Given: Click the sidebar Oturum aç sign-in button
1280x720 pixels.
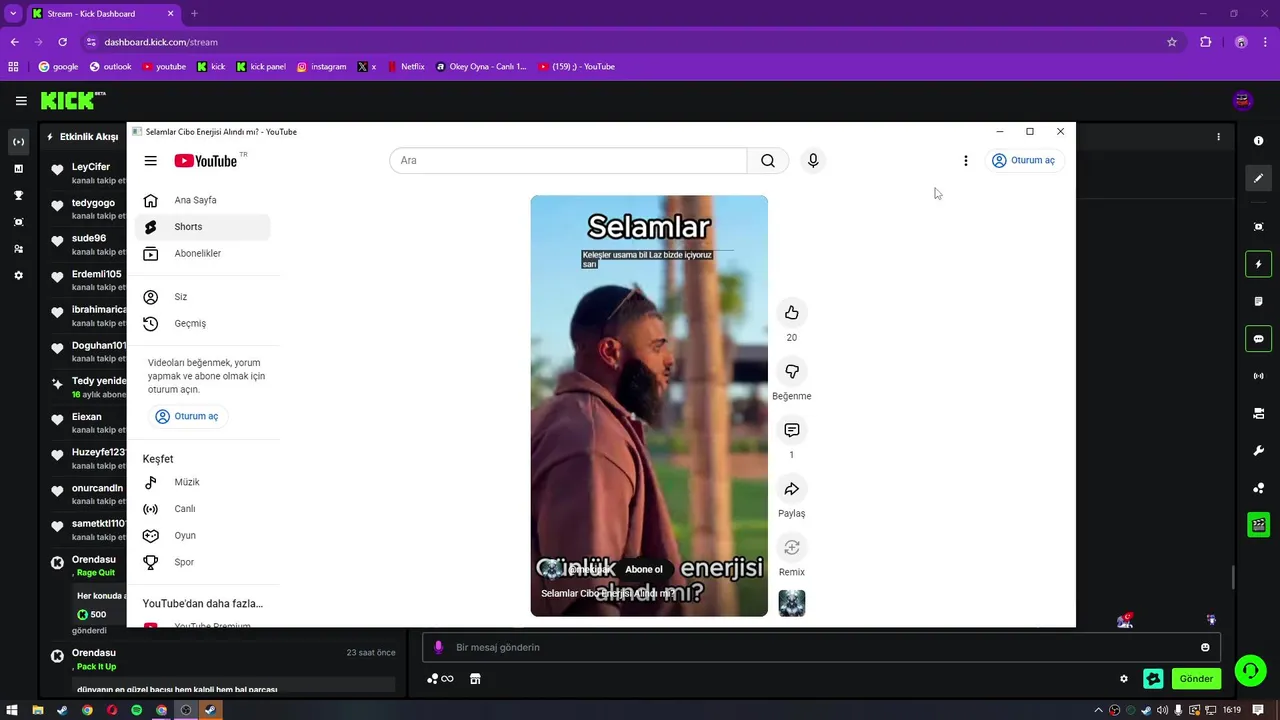Looking at the screenshot, I should coord(188,416).
